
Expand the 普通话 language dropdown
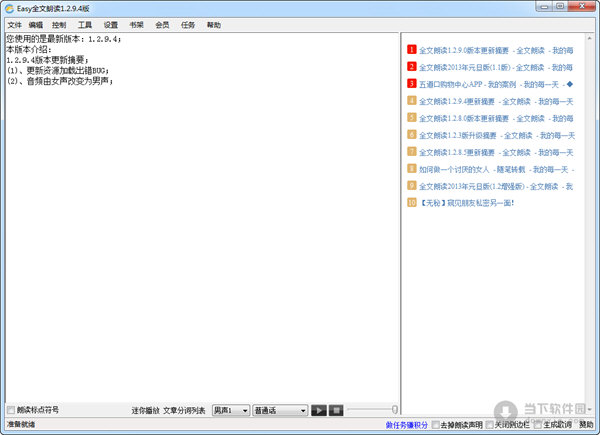tap(280, 410)
